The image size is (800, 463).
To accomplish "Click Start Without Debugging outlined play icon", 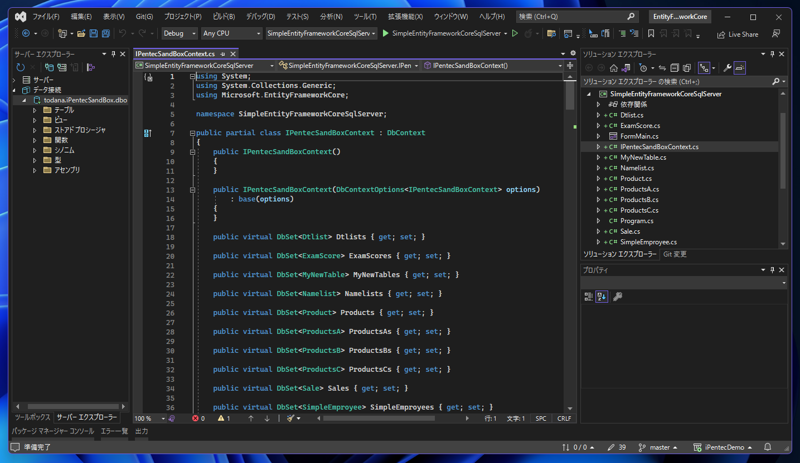I will (x=515, y=33).
